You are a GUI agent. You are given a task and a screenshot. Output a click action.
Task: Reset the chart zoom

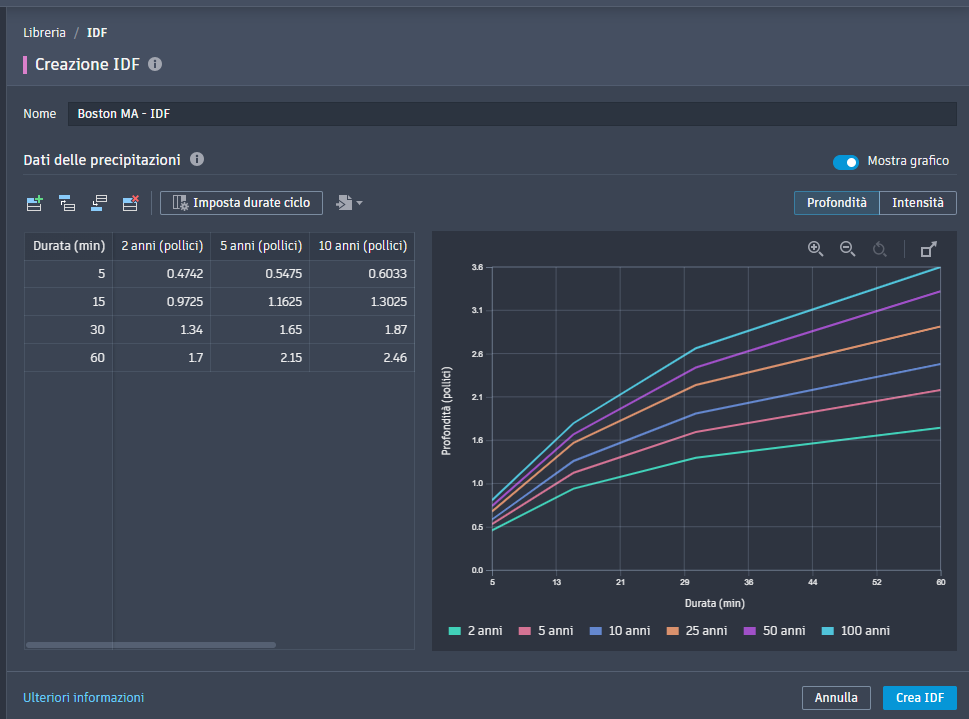coord(879,249)
